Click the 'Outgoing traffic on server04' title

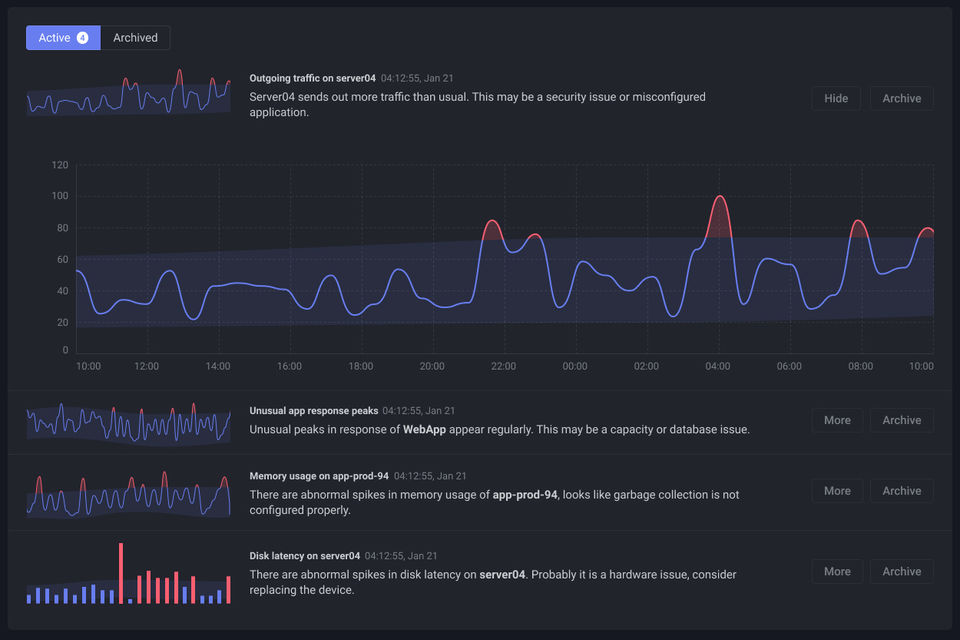[312, 77]
